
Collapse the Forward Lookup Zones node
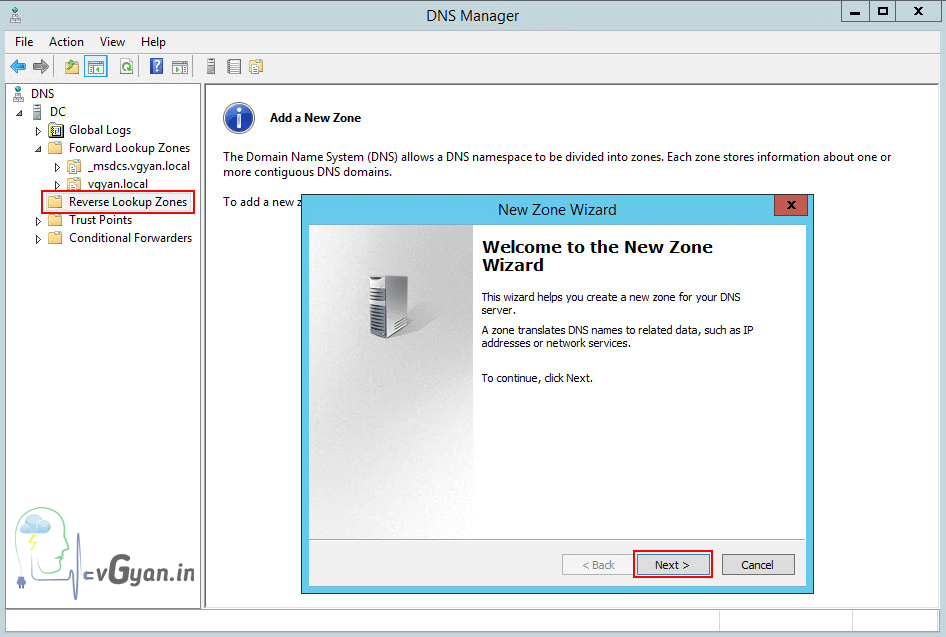[x=39, y=148]
